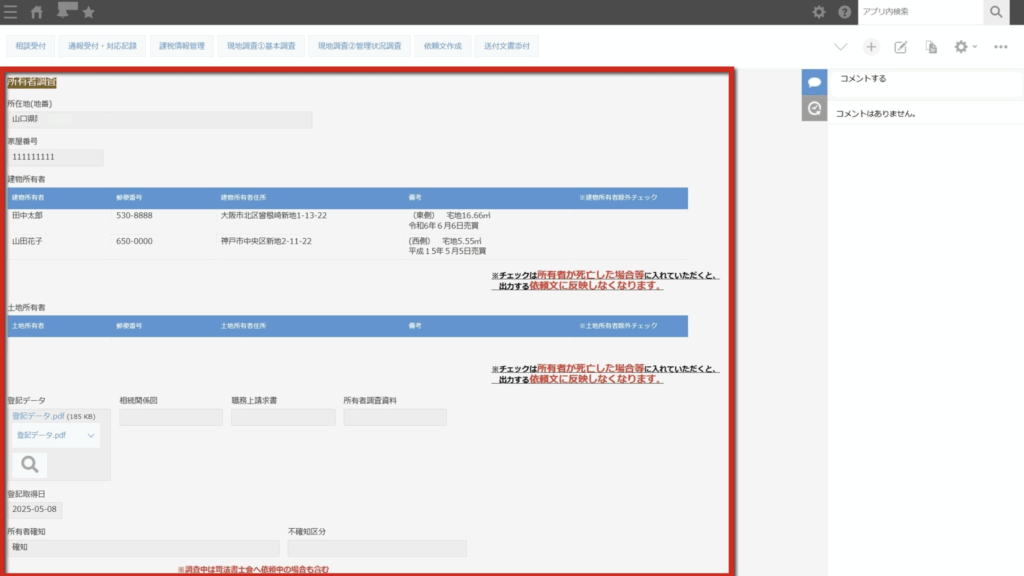1024x576 pixels.
Task: Select postal code 650-0000
Action: click(135, 242)
